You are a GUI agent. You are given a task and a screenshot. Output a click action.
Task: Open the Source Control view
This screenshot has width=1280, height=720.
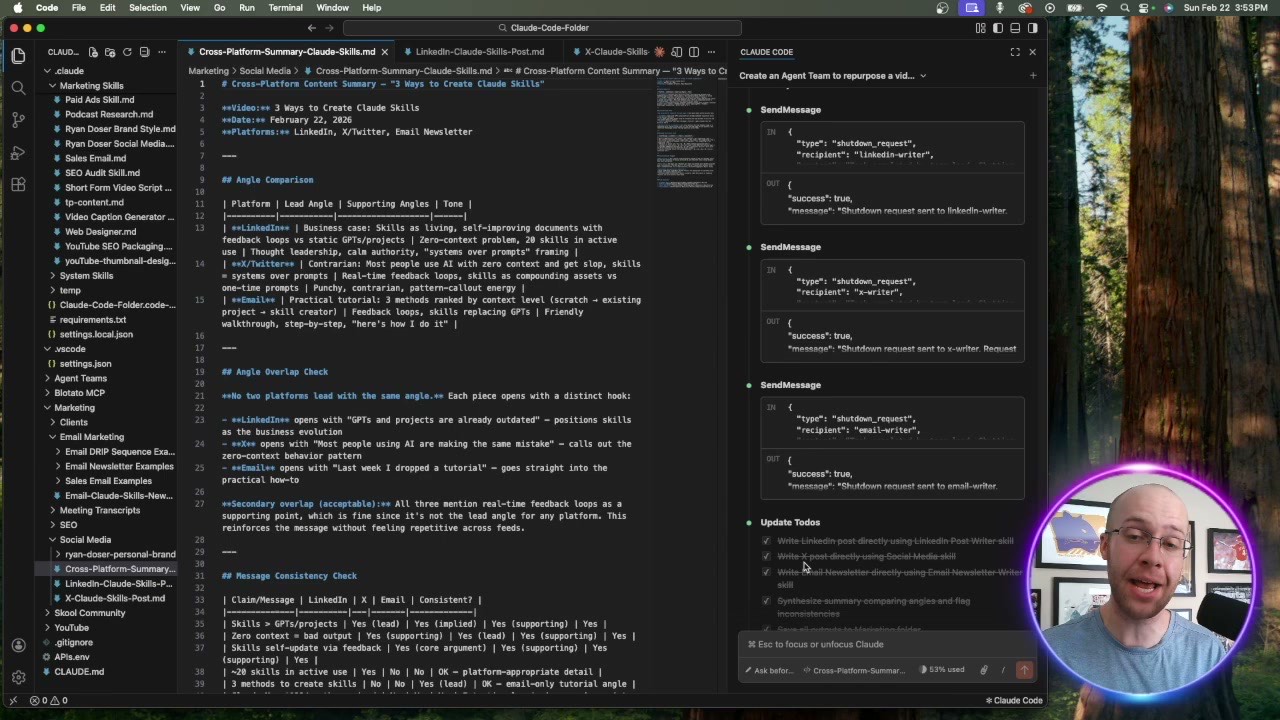pos(18,120)
